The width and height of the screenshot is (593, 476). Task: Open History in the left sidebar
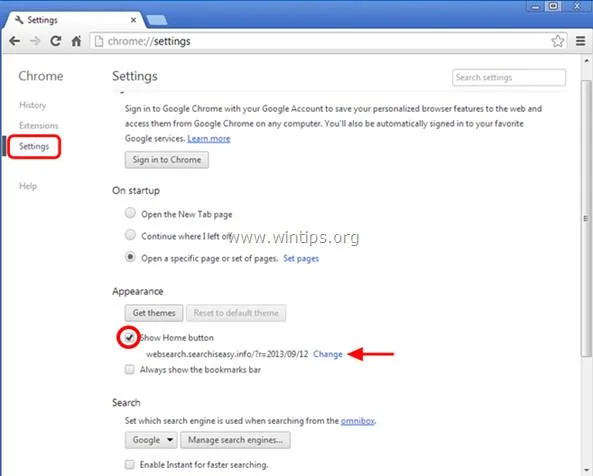(x=33, y=105)
